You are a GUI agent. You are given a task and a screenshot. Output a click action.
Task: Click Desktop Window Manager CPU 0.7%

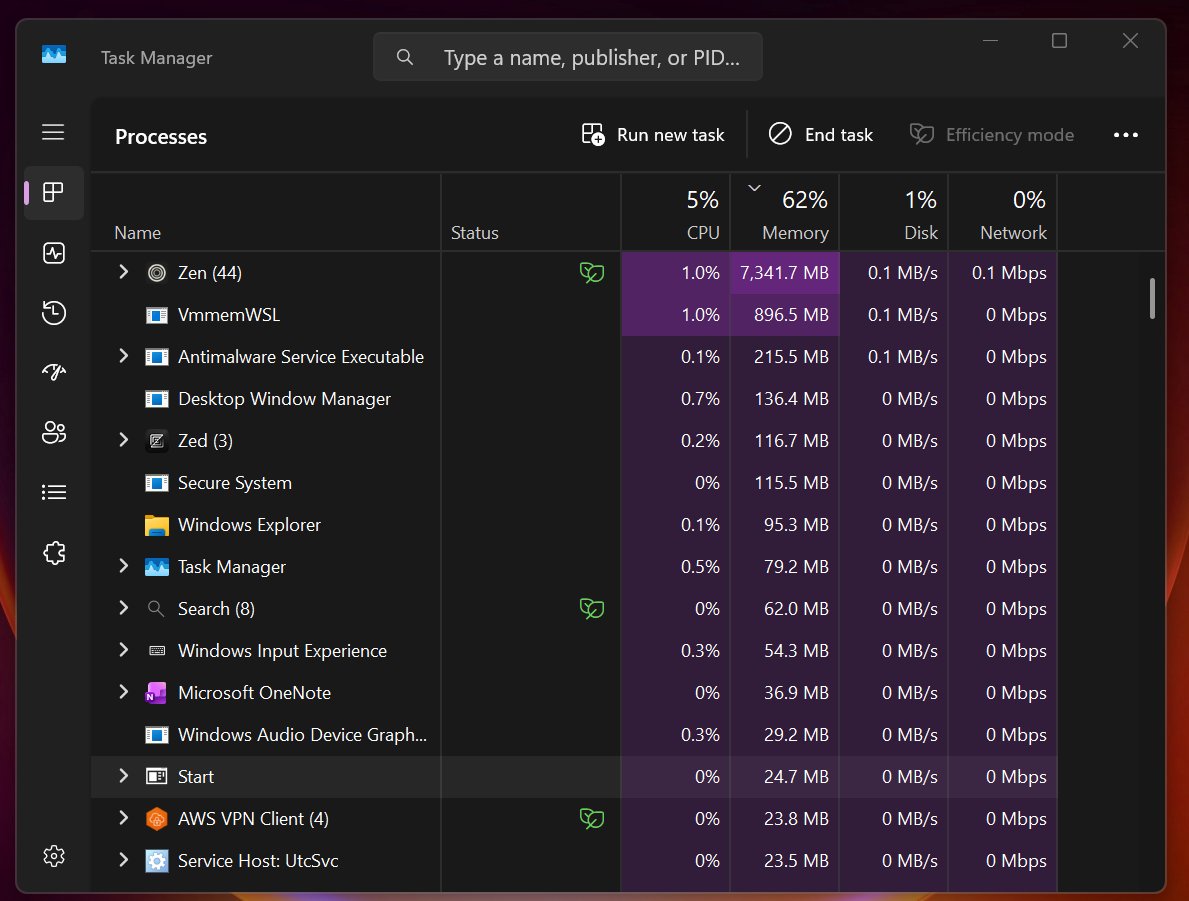click(x=700, y=399)
